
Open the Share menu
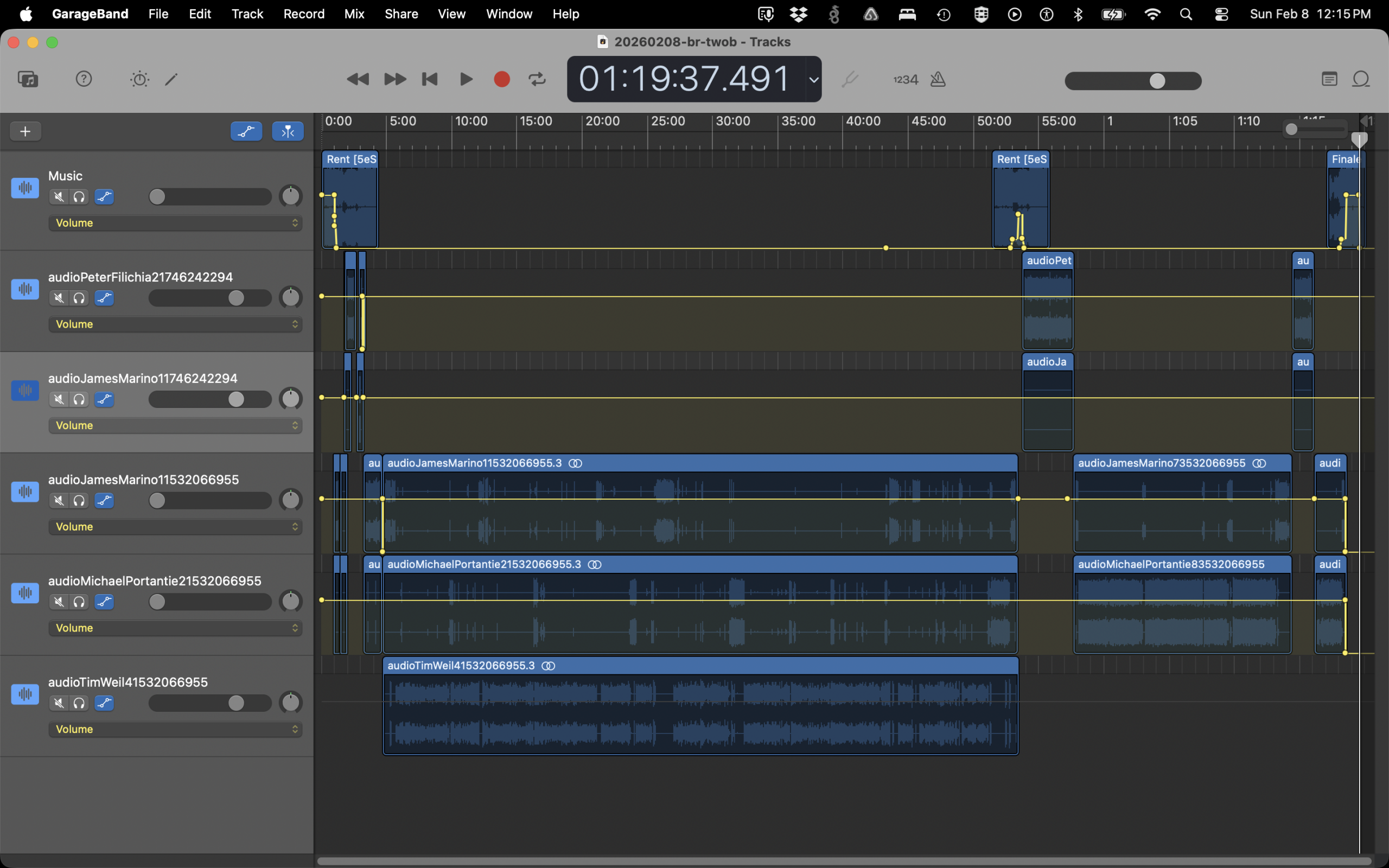[400, 14]
